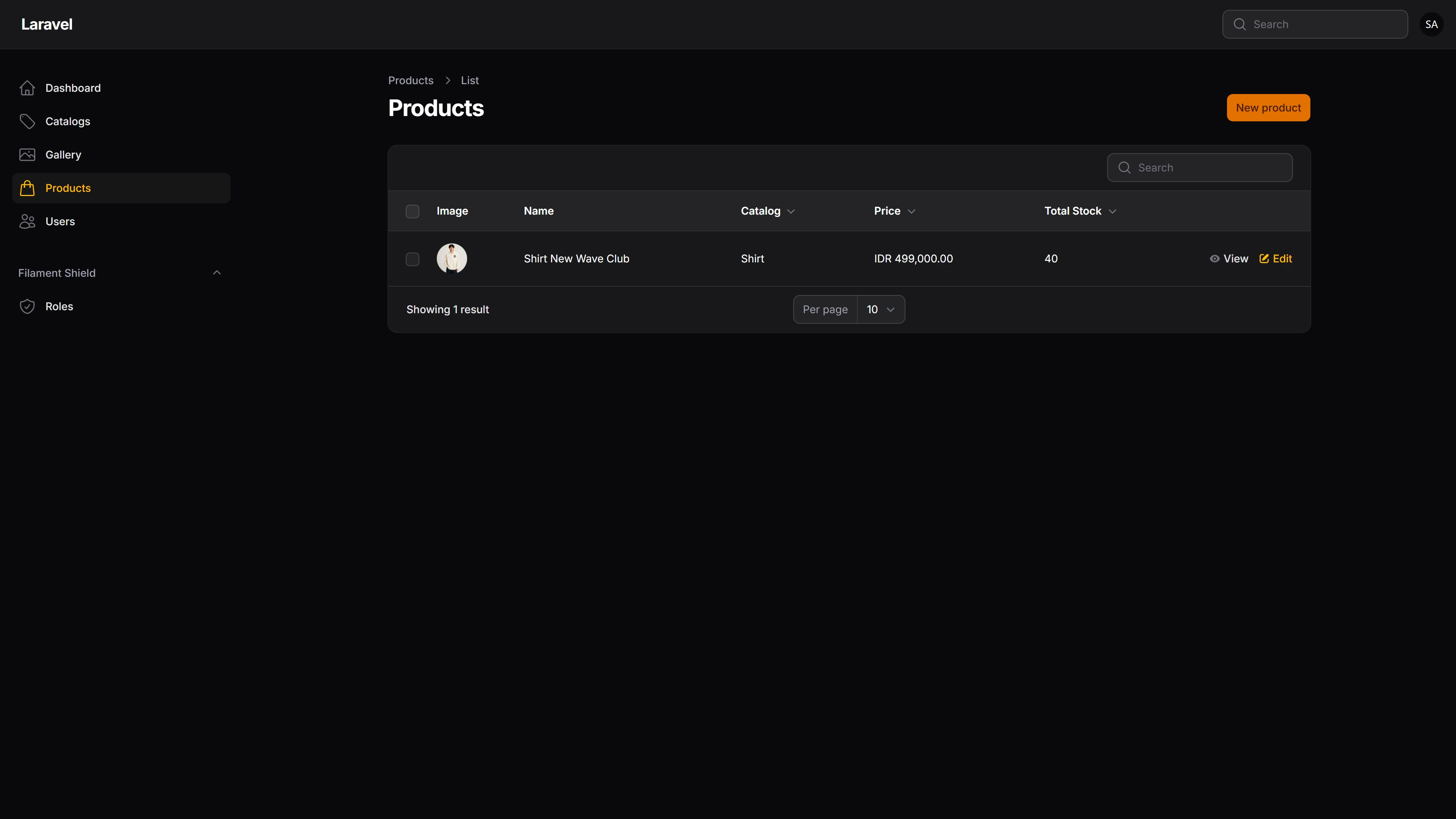Click the Catalogs tag icon
The width and height of the screenshot is (1456, 819).
pos(27,121)
